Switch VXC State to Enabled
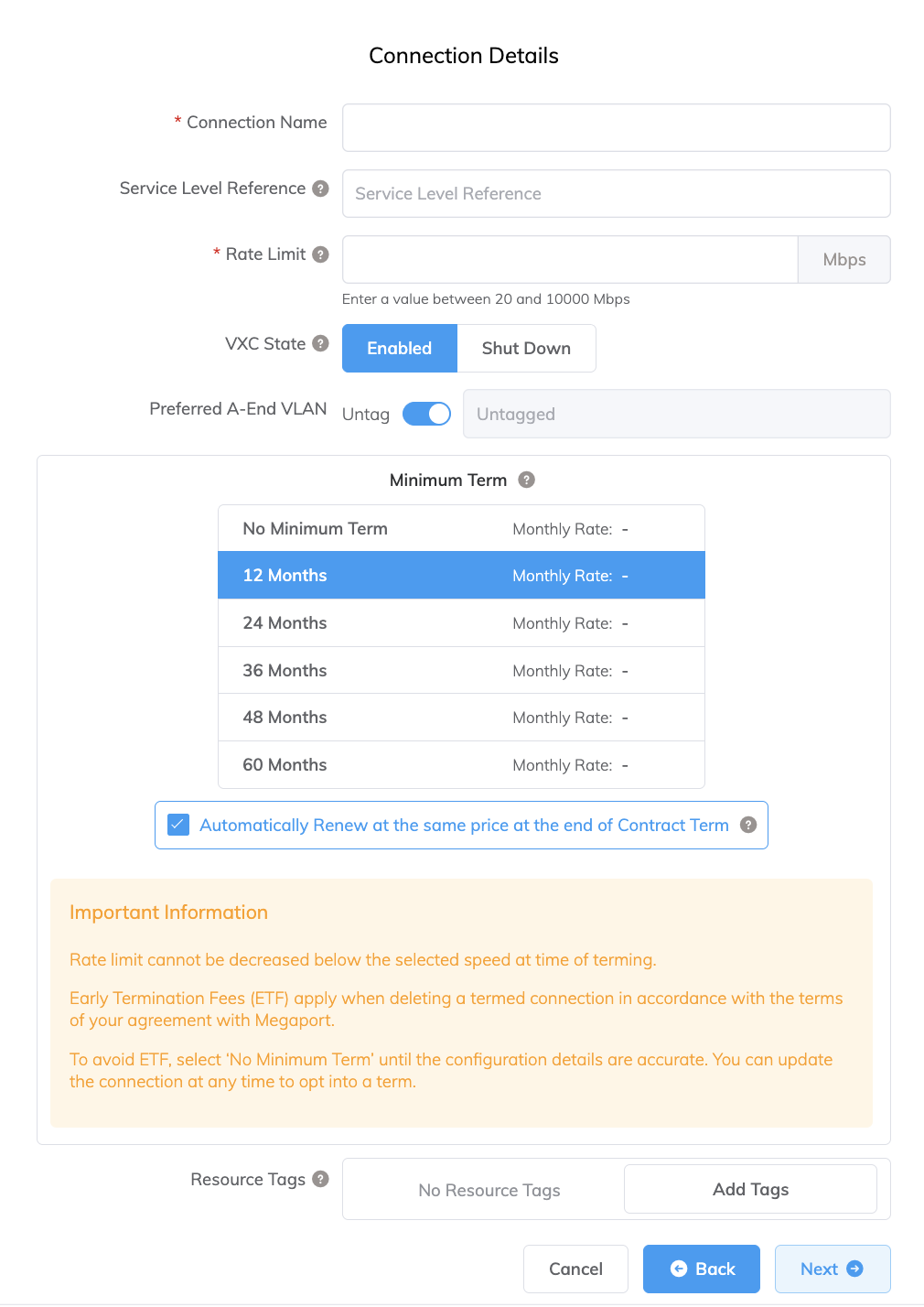Viewport: 924px width, 1307px height. [400, 348]
